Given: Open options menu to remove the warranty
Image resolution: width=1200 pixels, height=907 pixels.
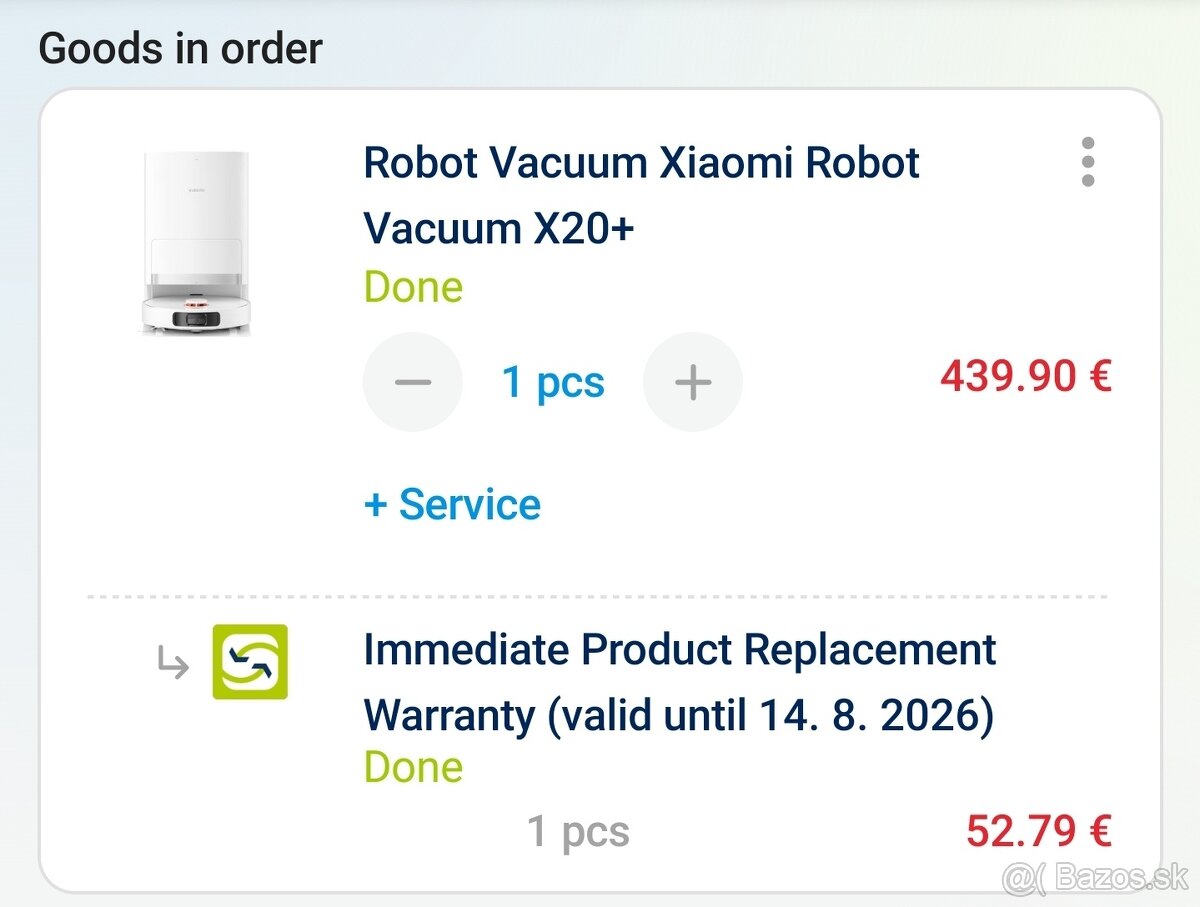Looking at the screenshot, I should click(x=1088, y=163).
